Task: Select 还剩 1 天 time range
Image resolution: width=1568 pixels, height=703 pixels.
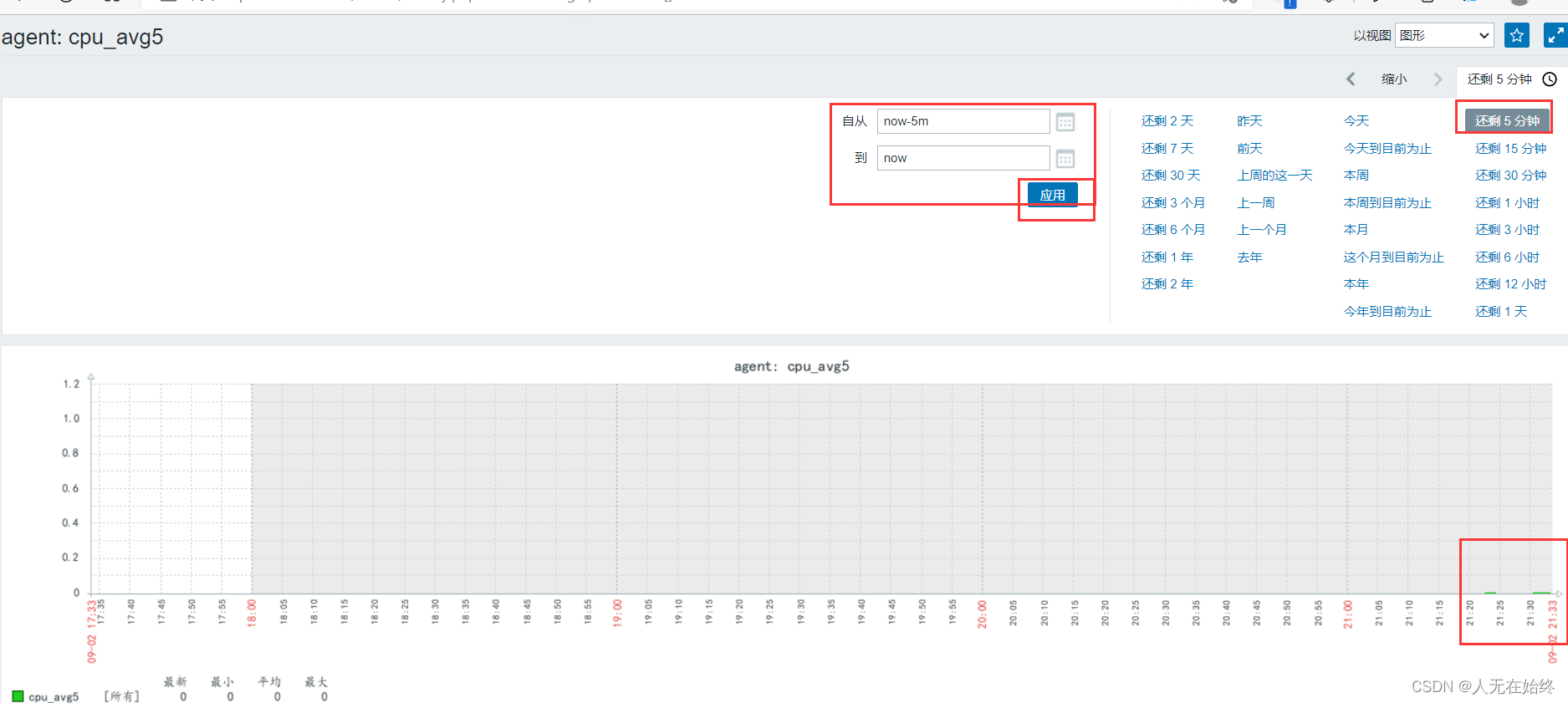Action: [1501, 311]
